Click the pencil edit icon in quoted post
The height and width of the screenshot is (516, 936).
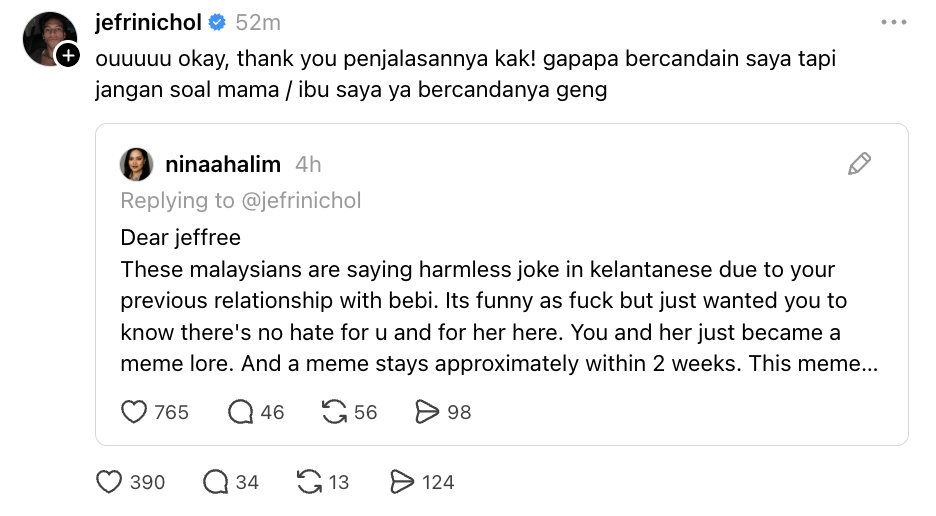click(x=859, y=164)
